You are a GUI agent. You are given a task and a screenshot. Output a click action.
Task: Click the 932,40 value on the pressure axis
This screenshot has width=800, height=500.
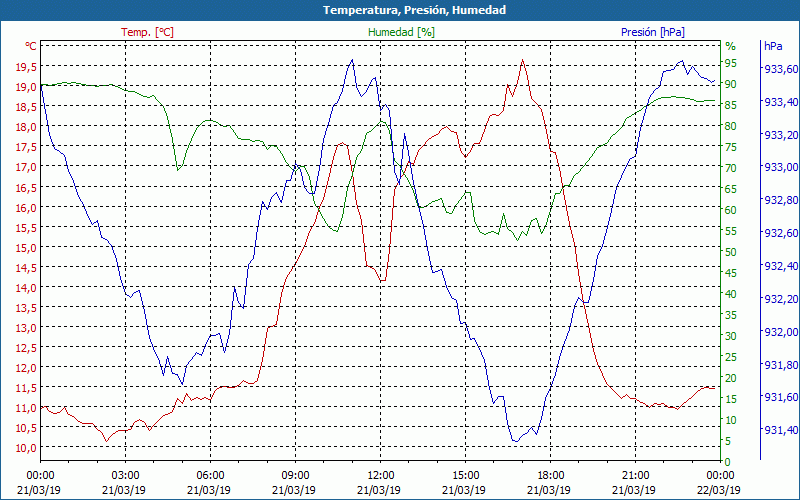pyautogui.click(x=781, y=266)
